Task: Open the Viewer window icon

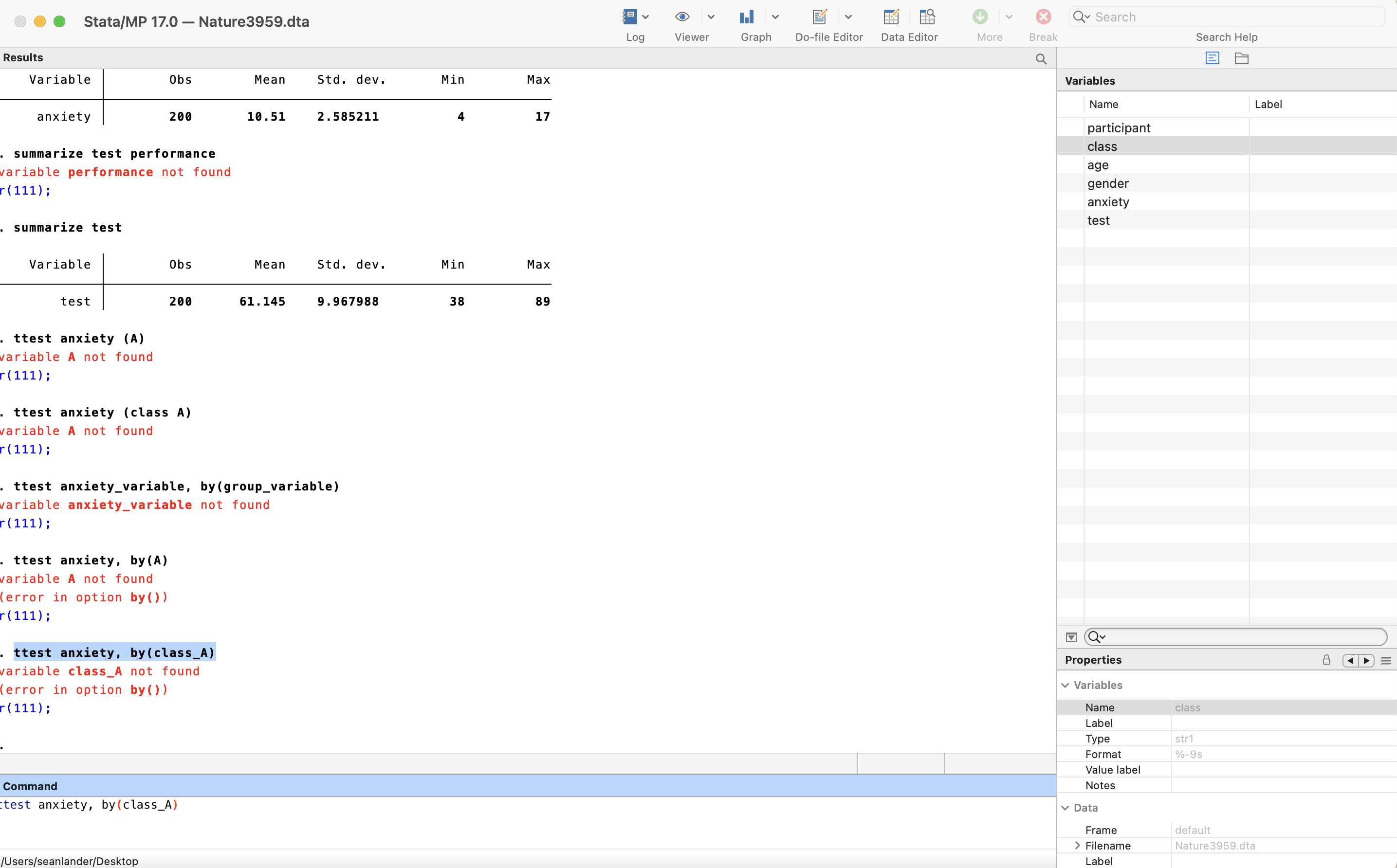Action: 682,17
